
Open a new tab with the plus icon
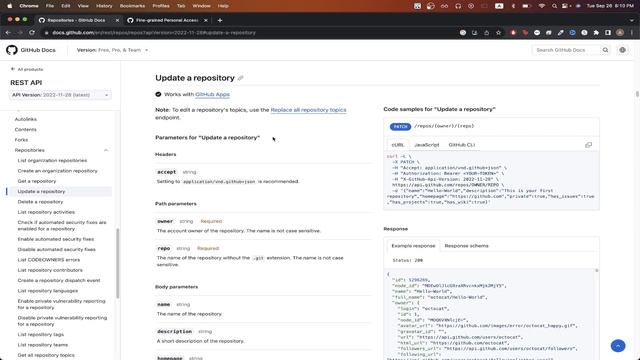click(220, 20)
